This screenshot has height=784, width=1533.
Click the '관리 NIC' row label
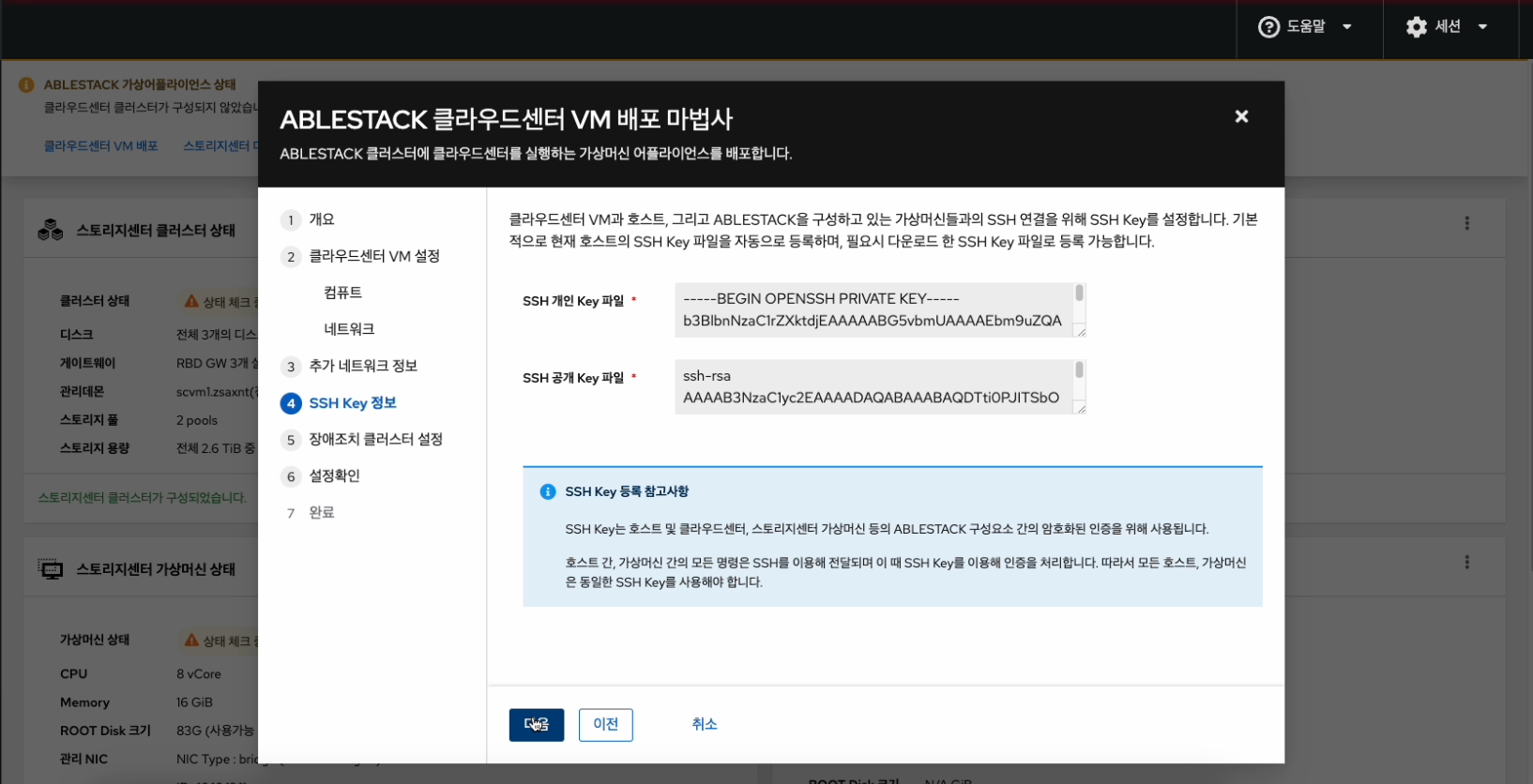tap(83, 759)
